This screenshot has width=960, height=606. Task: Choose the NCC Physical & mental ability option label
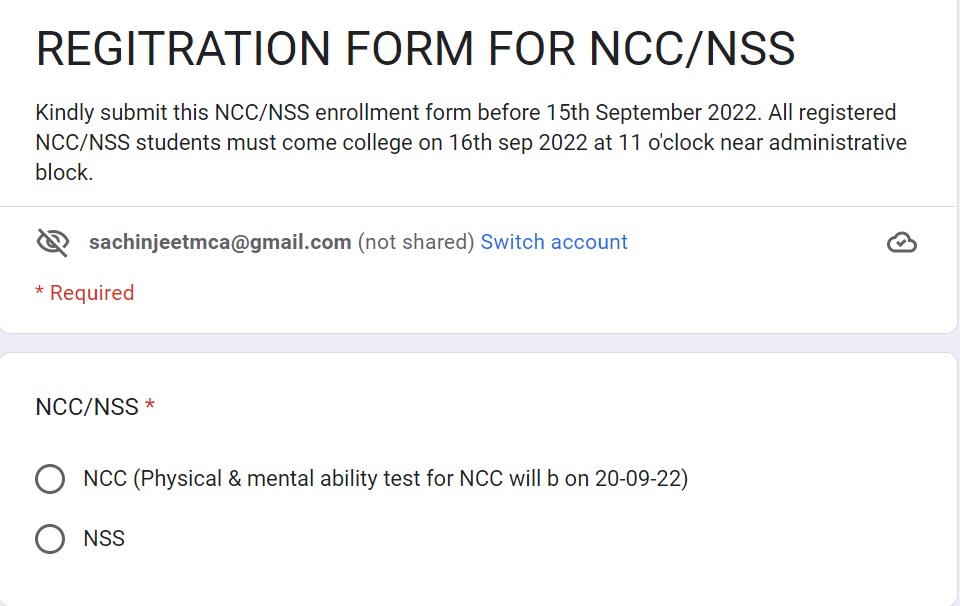386,479
